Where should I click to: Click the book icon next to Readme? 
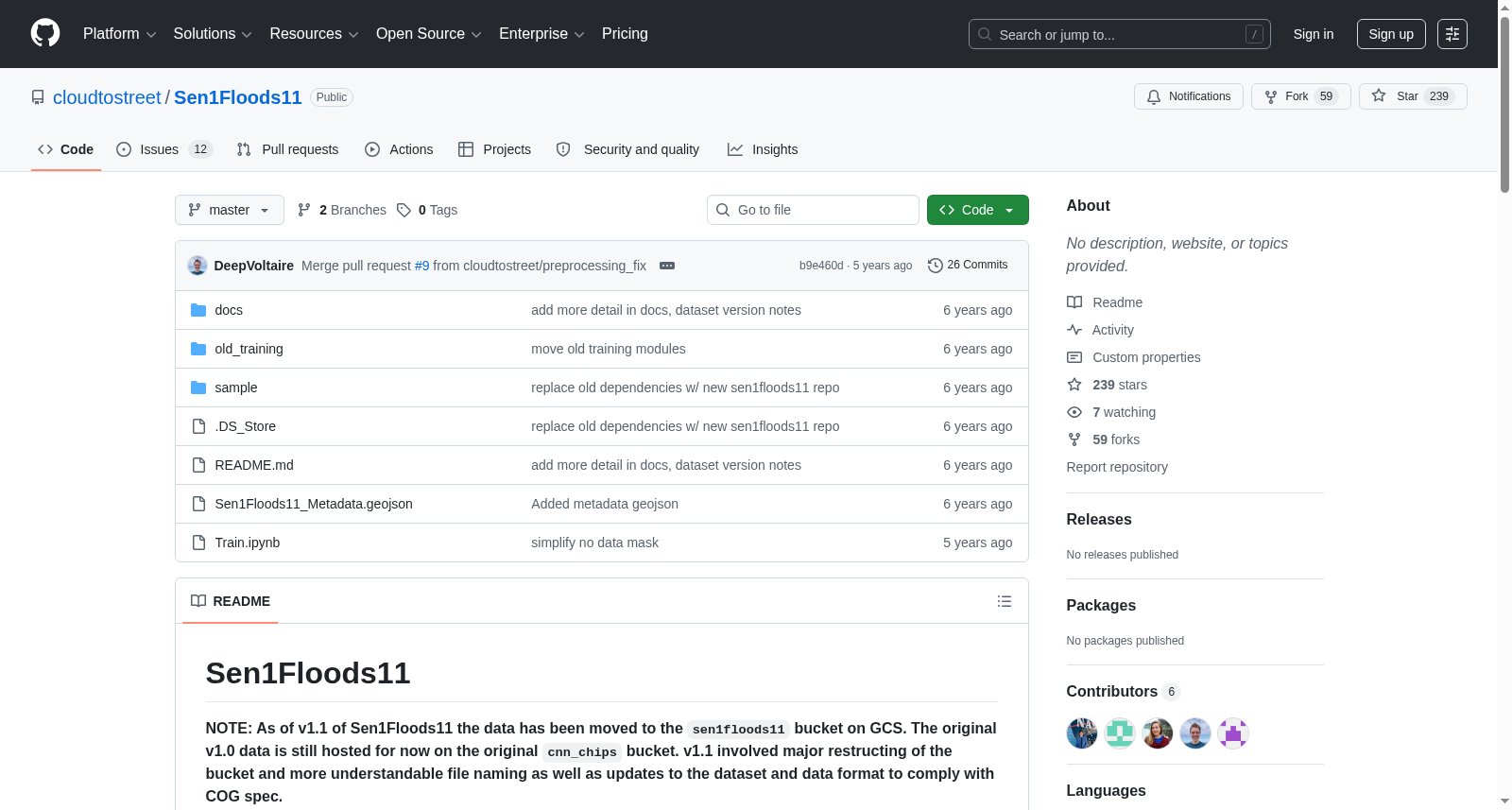1074,302
